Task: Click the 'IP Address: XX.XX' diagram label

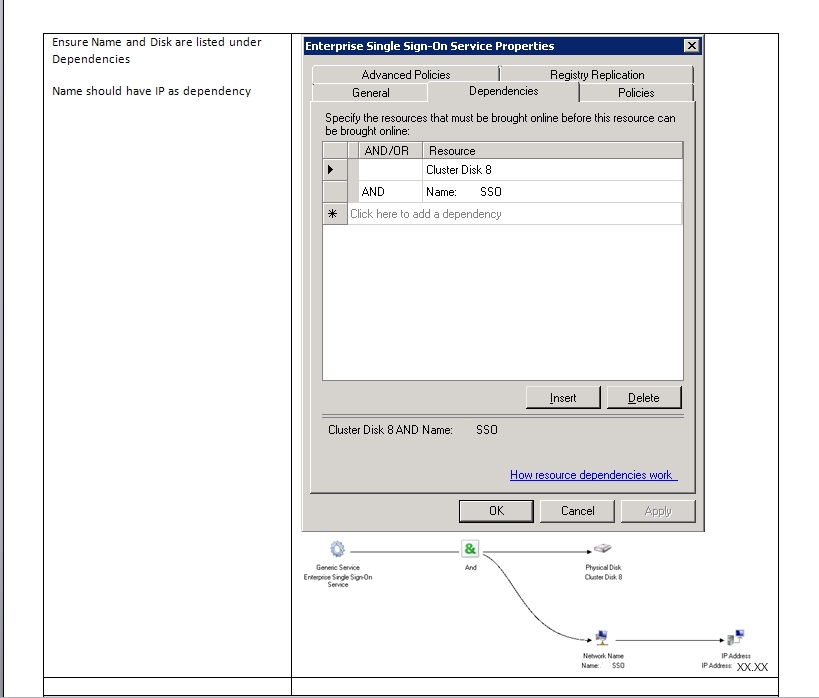Action: point(734,666)
